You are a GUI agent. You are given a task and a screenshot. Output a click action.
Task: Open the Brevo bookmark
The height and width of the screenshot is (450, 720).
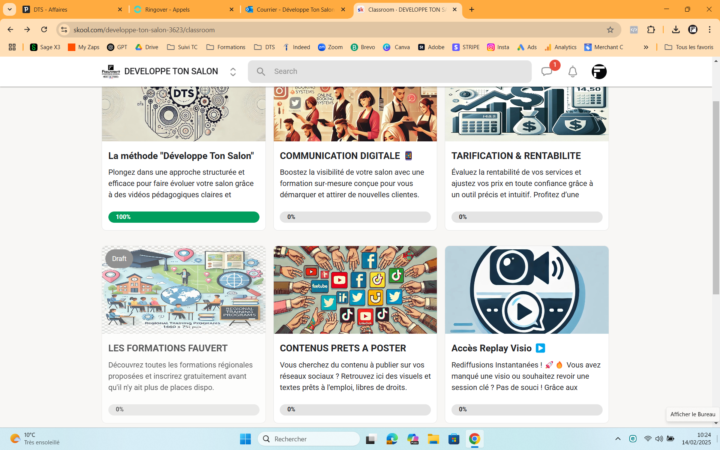click(x=363, y=47)
